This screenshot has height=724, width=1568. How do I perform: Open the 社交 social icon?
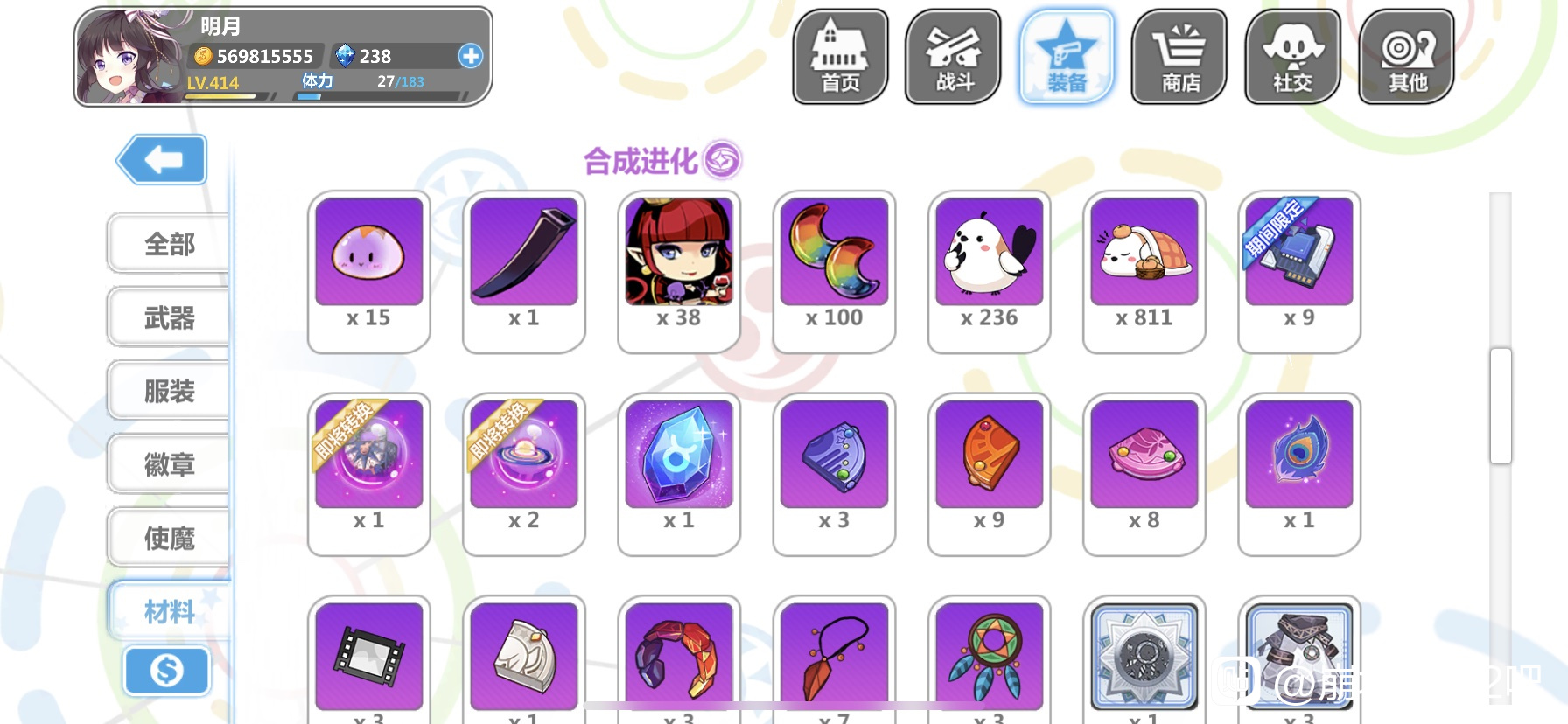1292,57
